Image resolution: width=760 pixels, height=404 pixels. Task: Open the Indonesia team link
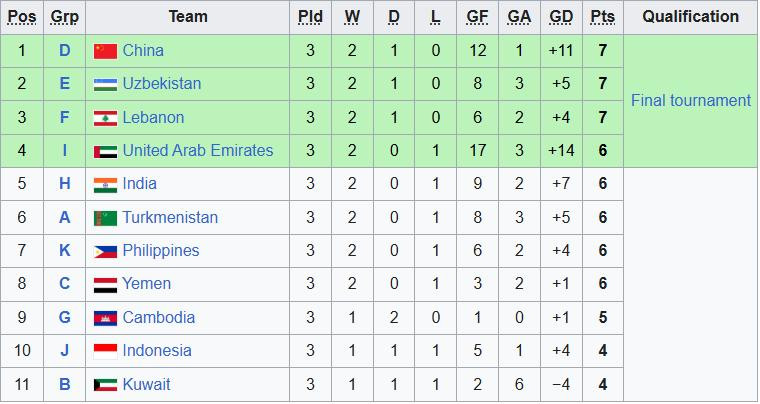157,351
